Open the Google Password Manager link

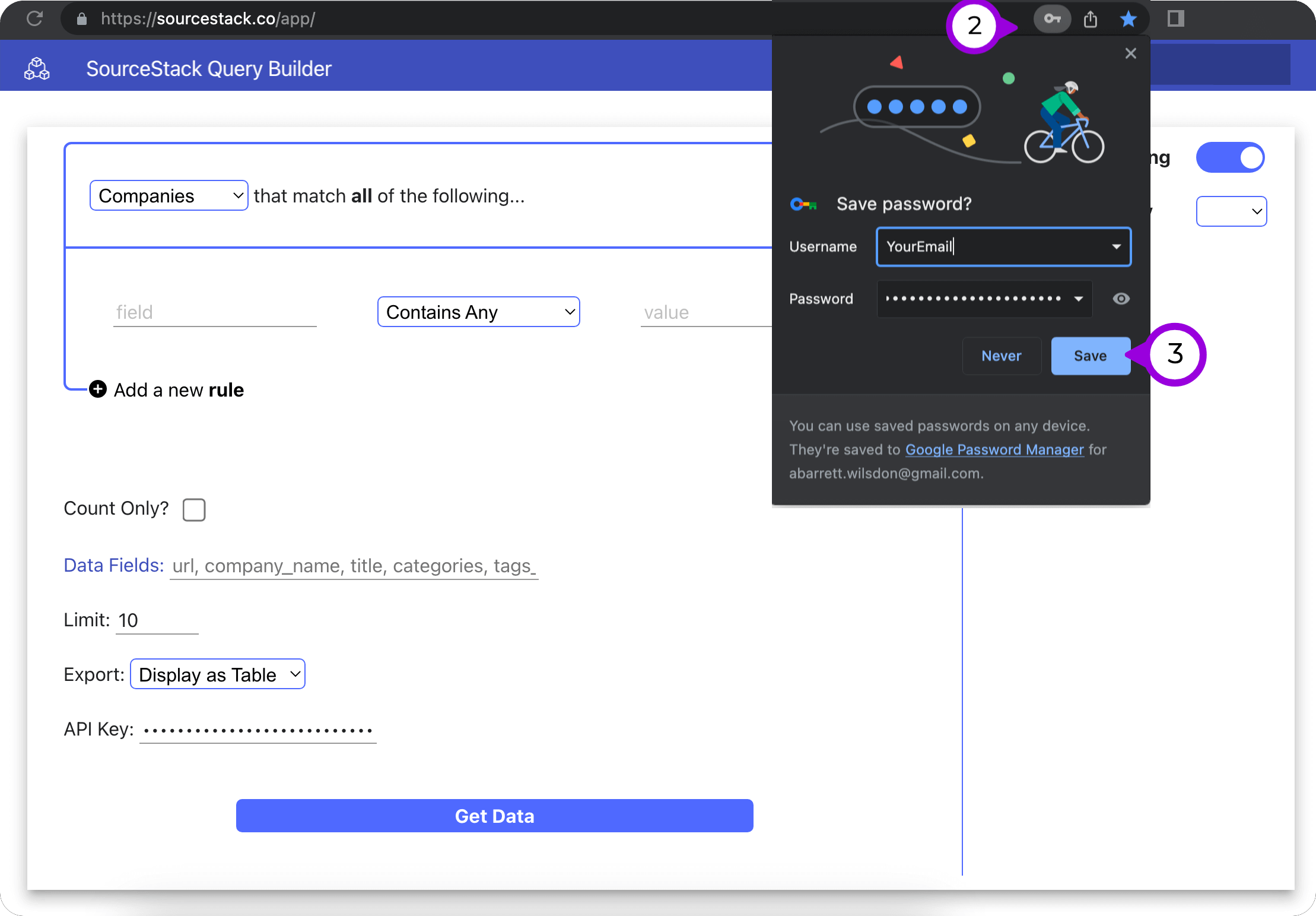click(x=994, y=449)
